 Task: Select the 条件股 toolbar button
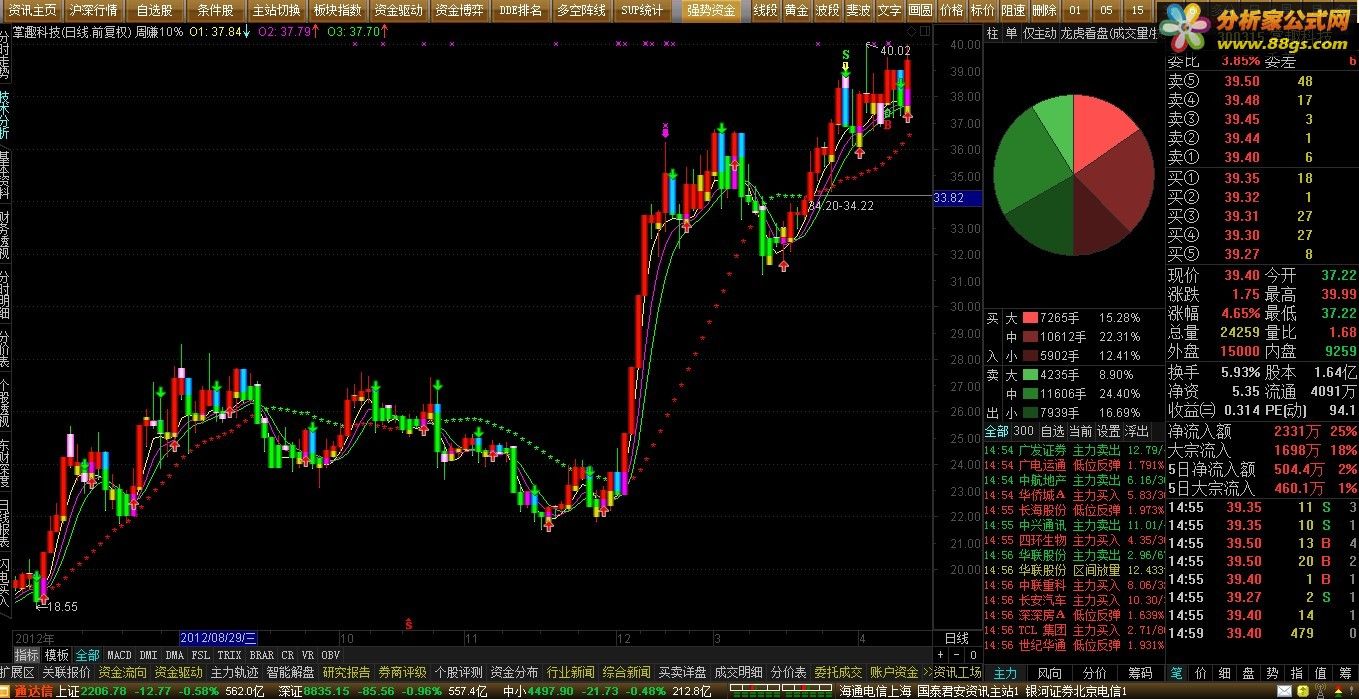[x=215, y=10]
